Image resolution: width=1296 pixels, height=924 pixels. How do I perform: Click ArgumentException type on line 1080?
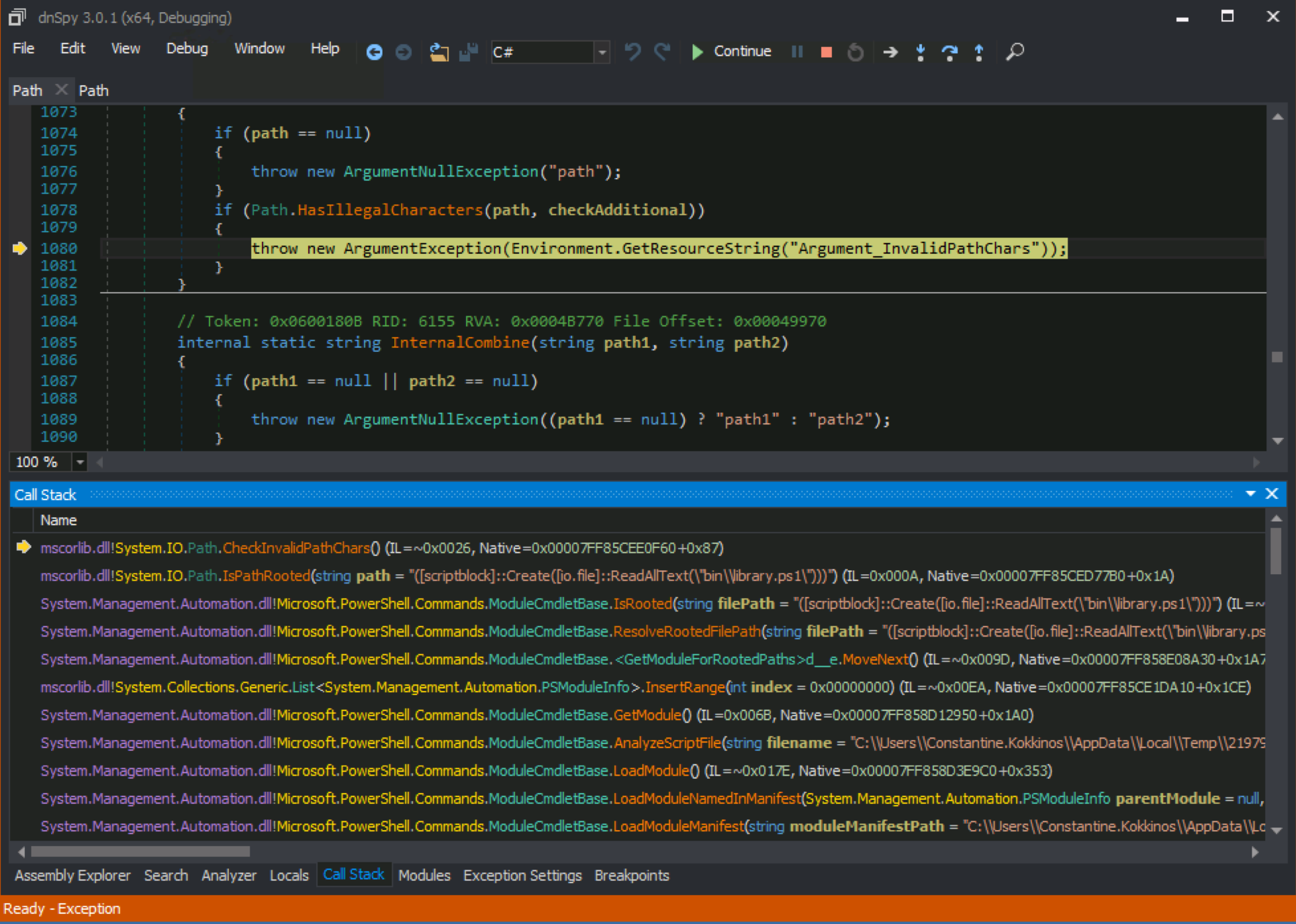point(422,249)
